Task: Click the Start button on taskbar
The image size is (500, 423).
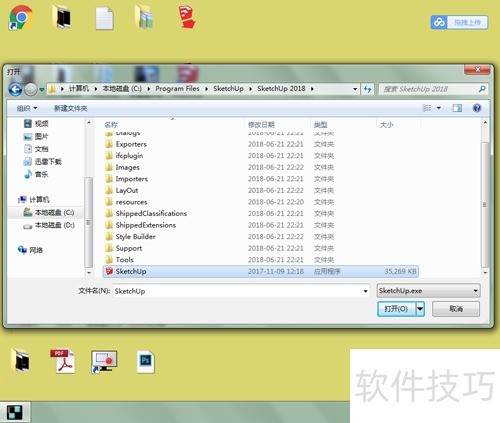Action: pyautogui.click(x=15, y=412)
